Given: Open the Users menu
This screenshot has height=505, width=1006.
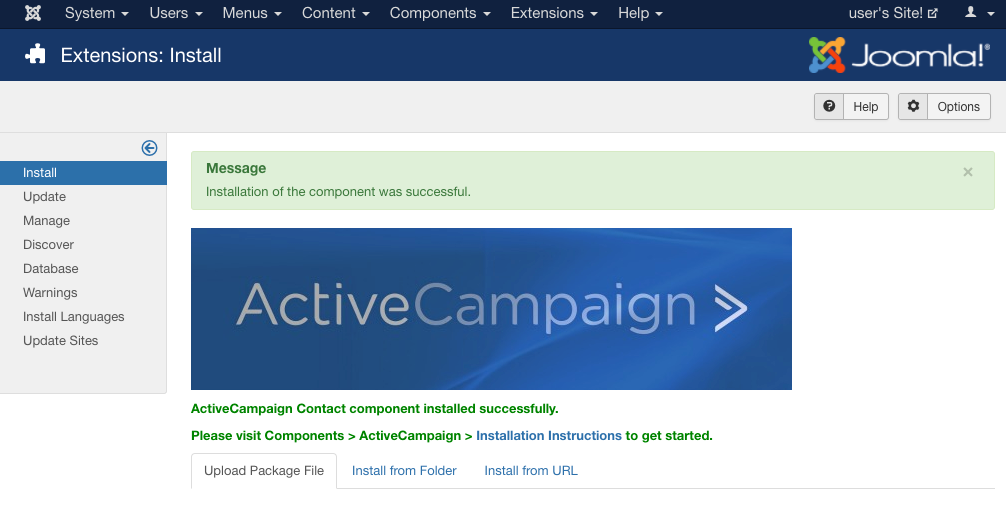Looking at the screenshot, I should click(x=175, y=13).
